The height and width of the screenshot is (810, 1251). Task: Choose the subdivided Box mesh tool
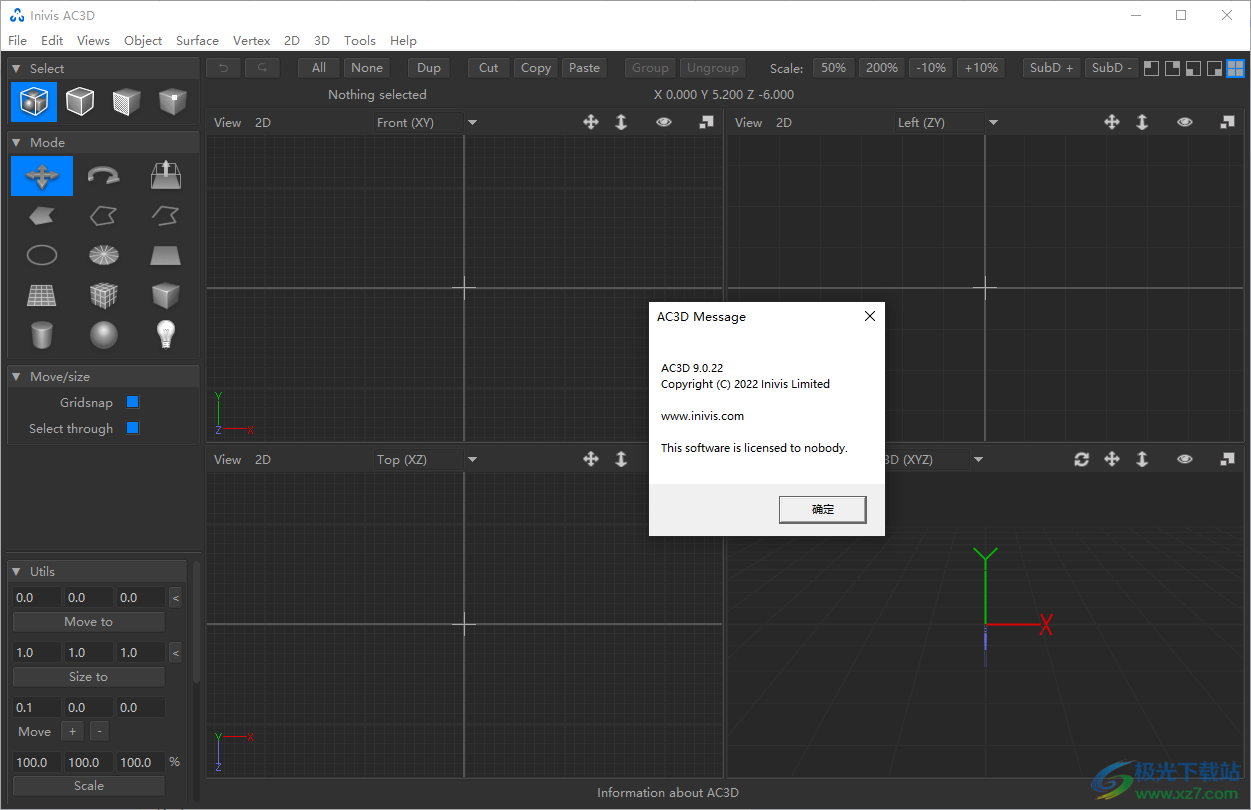pos(104,295)
